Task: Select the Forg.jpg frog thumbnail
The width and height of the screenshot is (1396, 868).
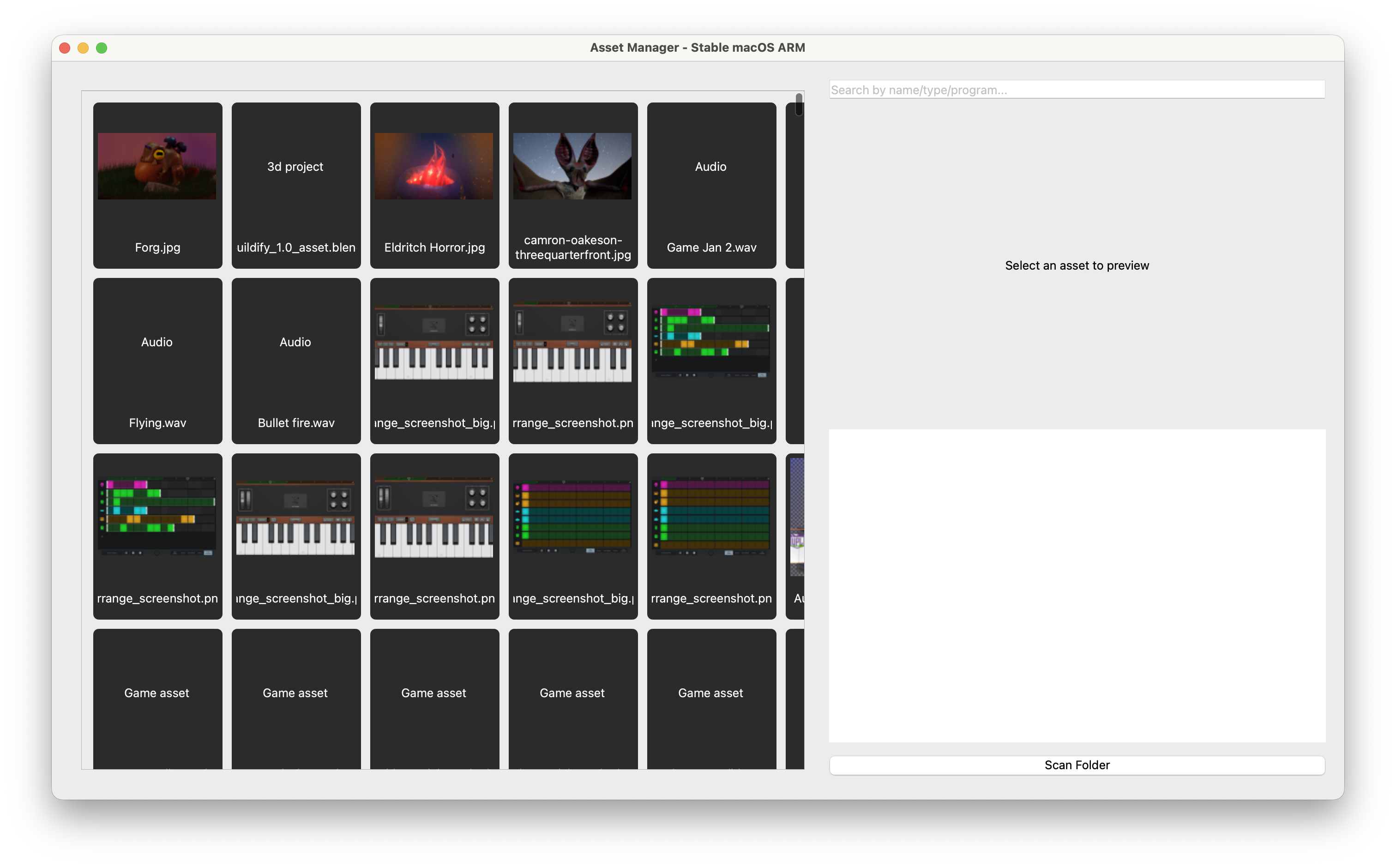Action: 157,167
